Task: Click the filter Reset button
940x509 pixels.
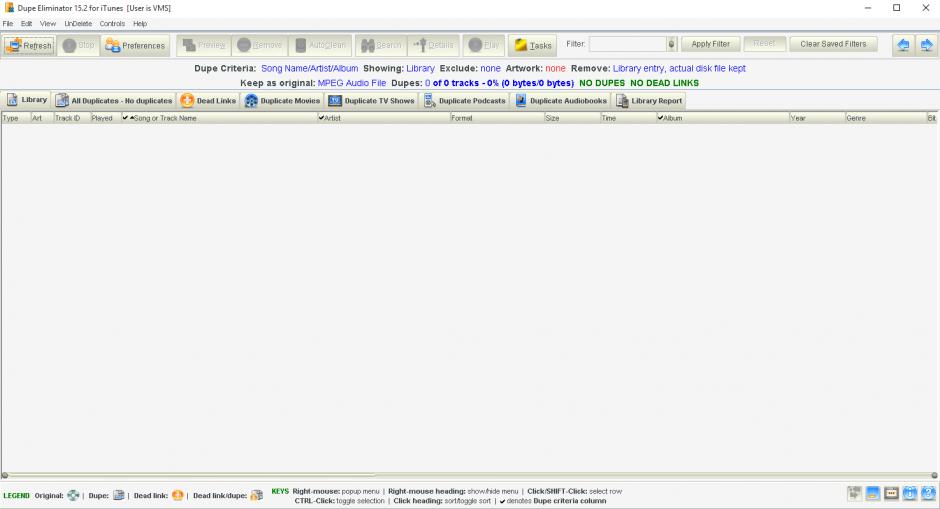Action: coord(764,44)
